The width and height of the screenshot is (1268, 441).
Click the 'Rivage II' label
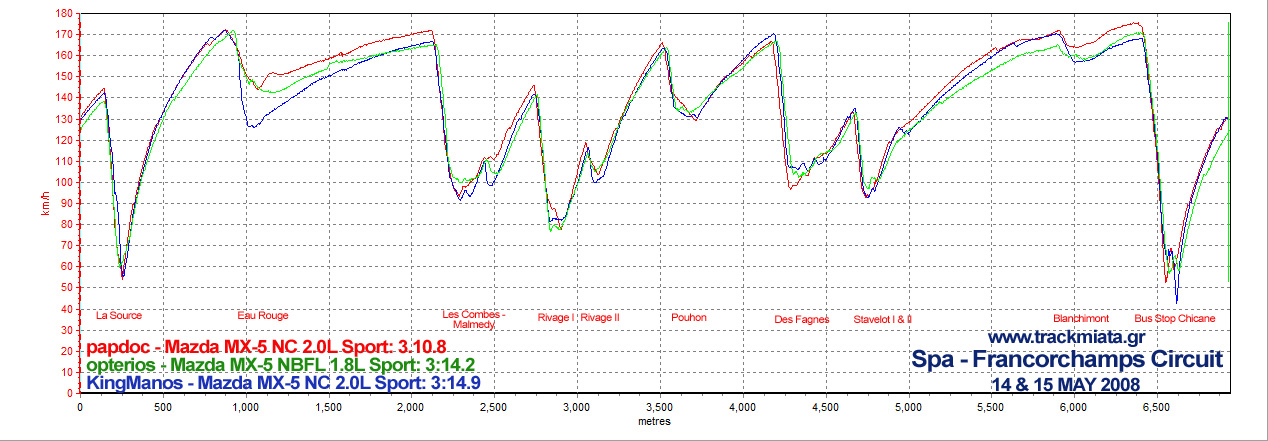[601, 317]
